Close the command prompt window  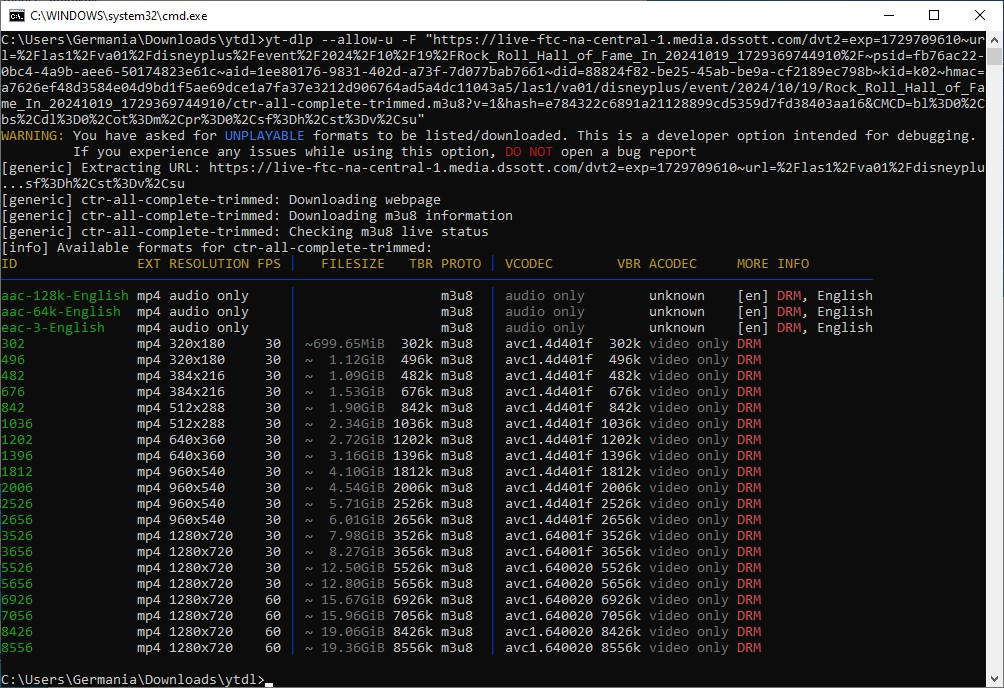click(x=980, y=15)
